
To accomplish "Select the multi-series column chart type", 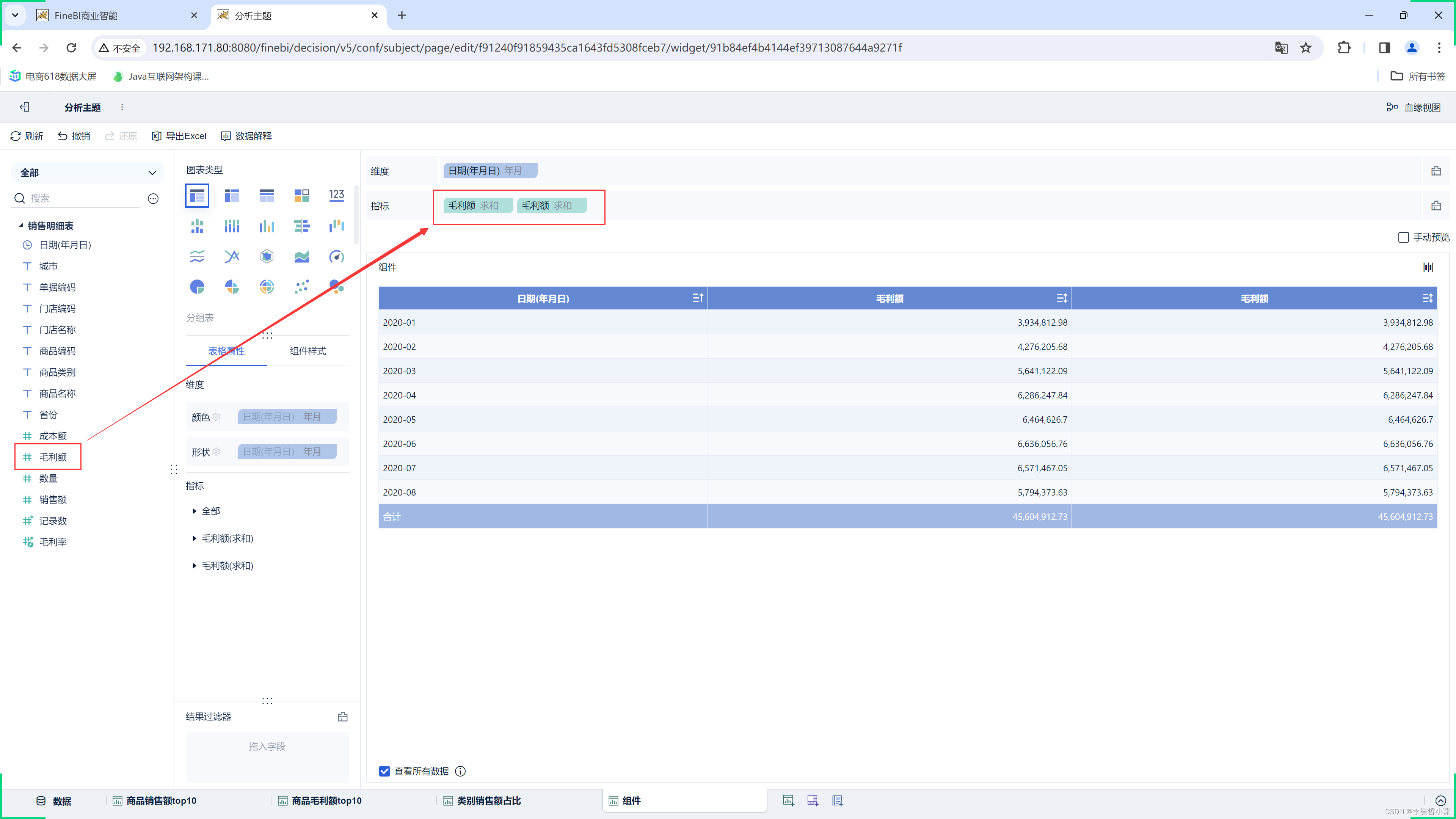I will pos(267,226).
